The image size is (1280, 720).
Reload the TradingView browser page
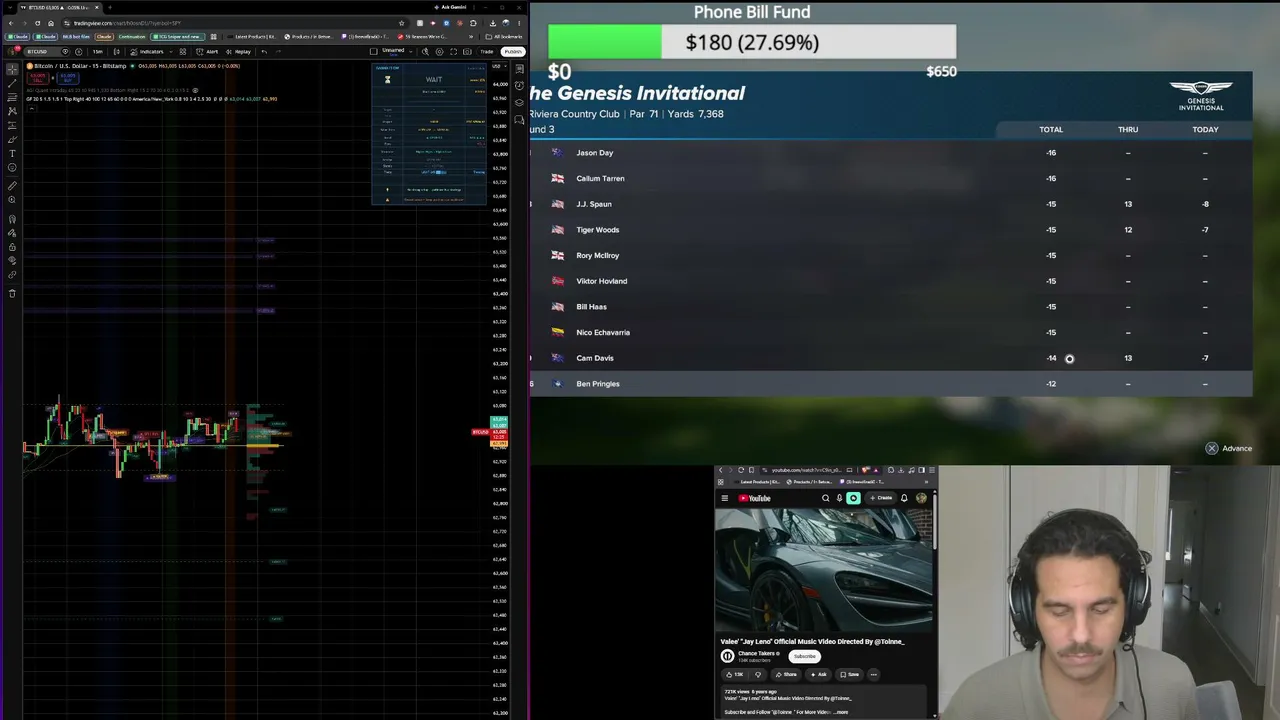point(39,23)
